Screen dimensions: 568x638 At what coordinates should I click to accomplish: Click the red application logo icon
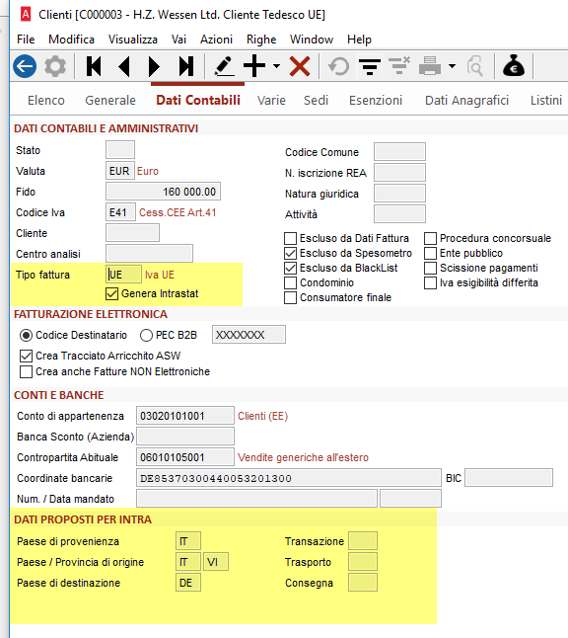pos(25,14)
